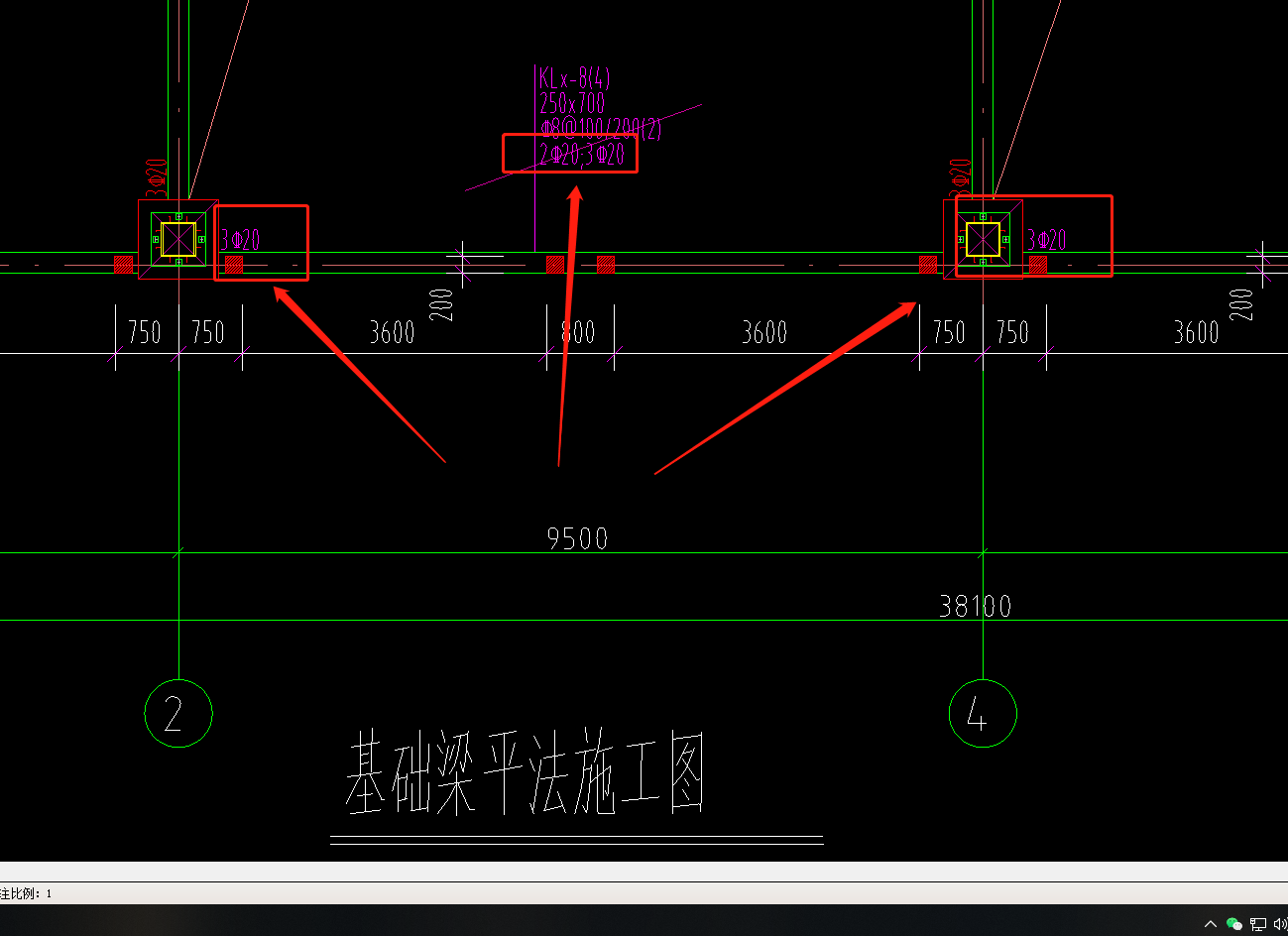Select the drawing title 基础梁平法施工图
The width and height of the screenshot is (1288, 936).
(x=526, y=773)
